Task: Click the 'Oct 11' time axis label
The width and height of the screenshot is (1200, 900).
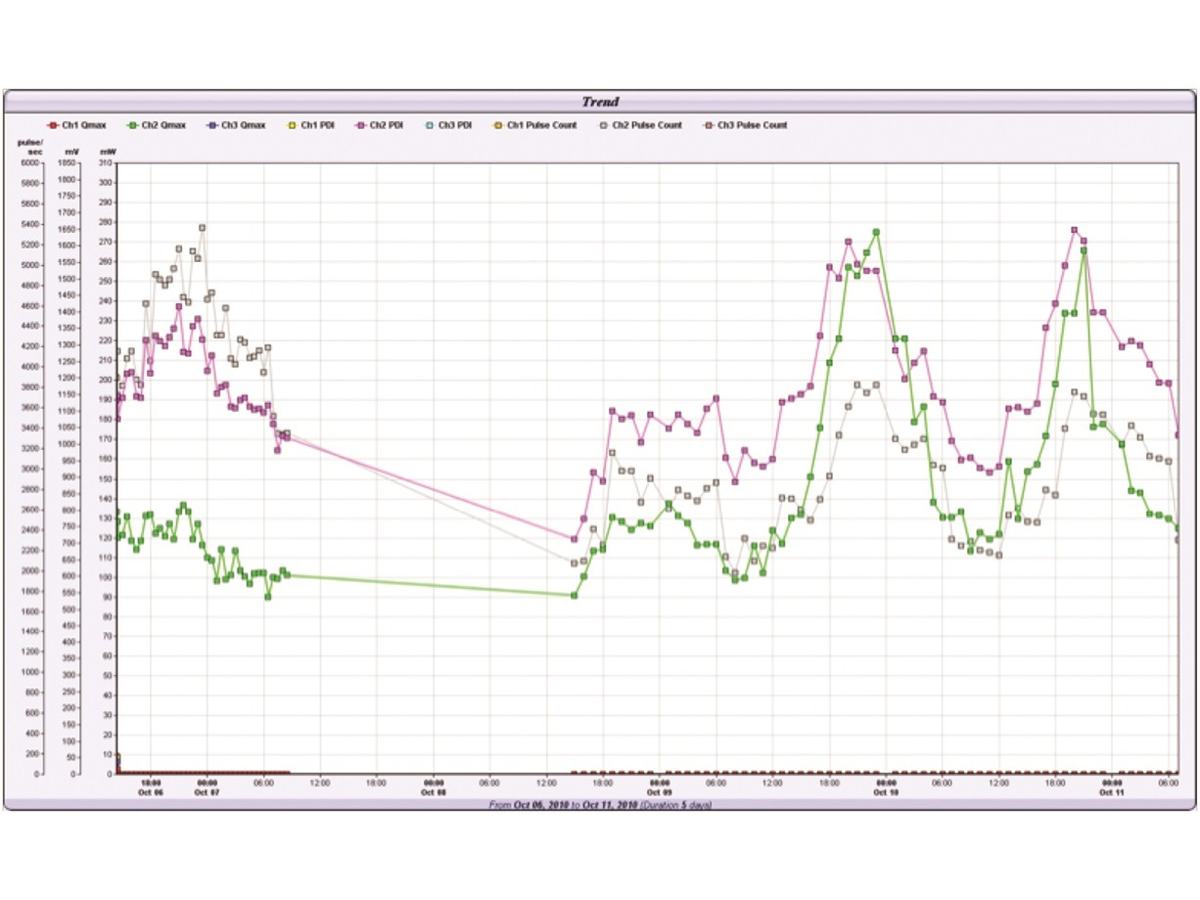Action: point(1112,792)
